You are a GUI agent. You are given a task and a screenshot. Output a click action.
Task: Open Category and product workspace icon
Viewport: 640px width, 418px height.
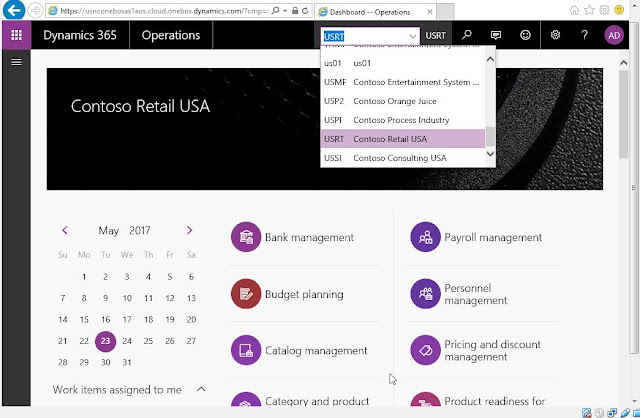pyautogui.click(x=246, y=400)
